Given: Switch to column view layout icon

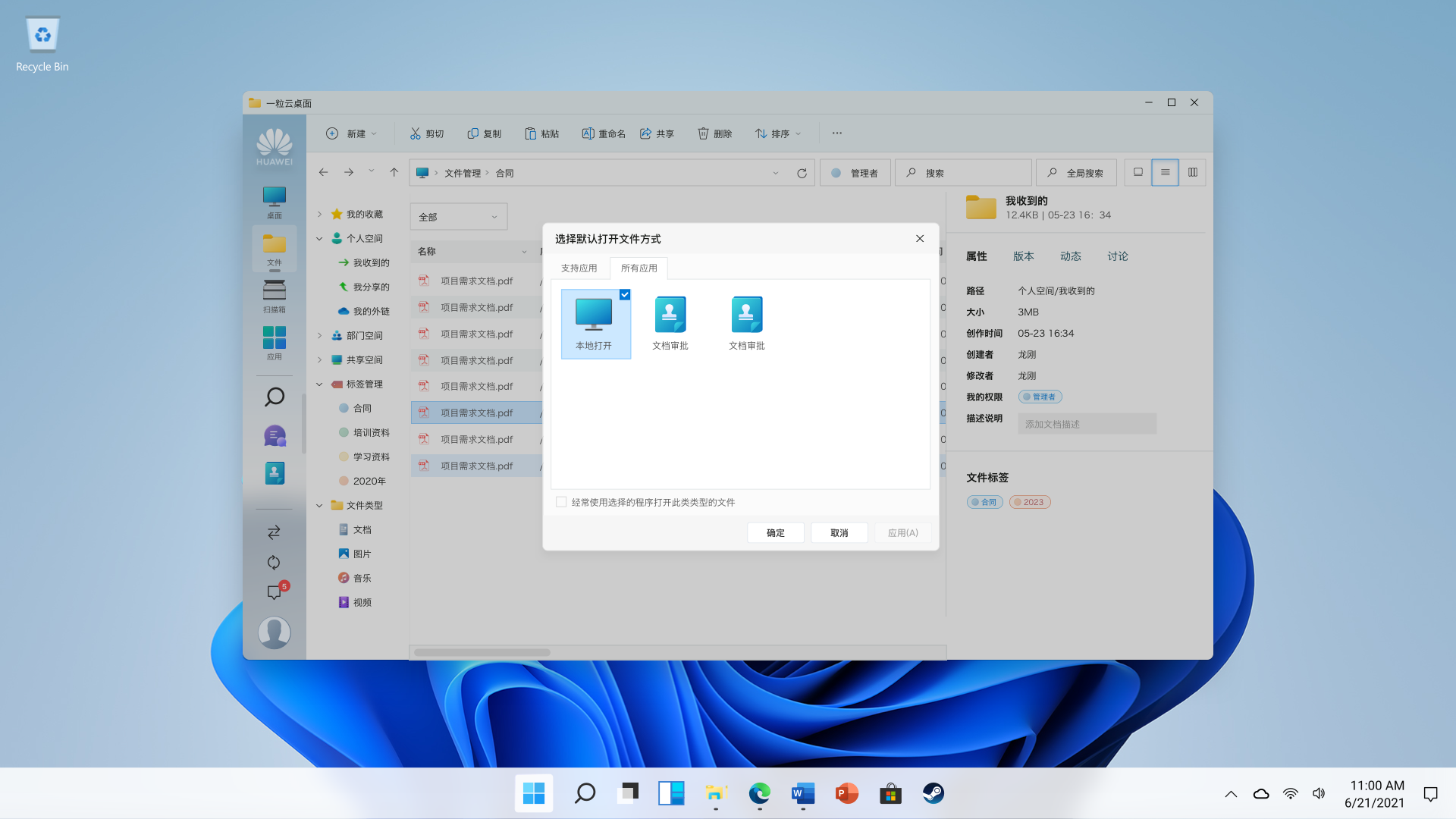Looking at the screenshot, I should point(1192,172).
